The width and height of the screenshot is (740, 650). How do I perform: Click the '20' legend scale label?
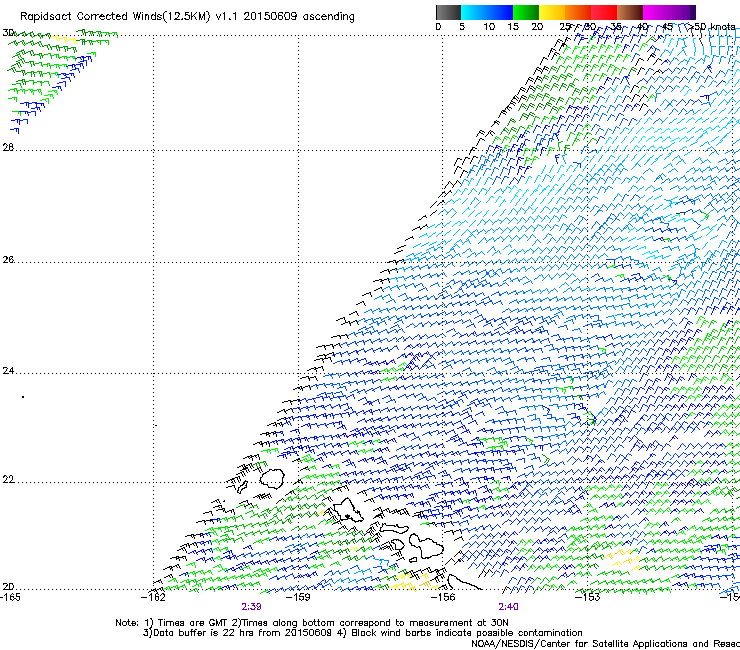click(537, 27)
